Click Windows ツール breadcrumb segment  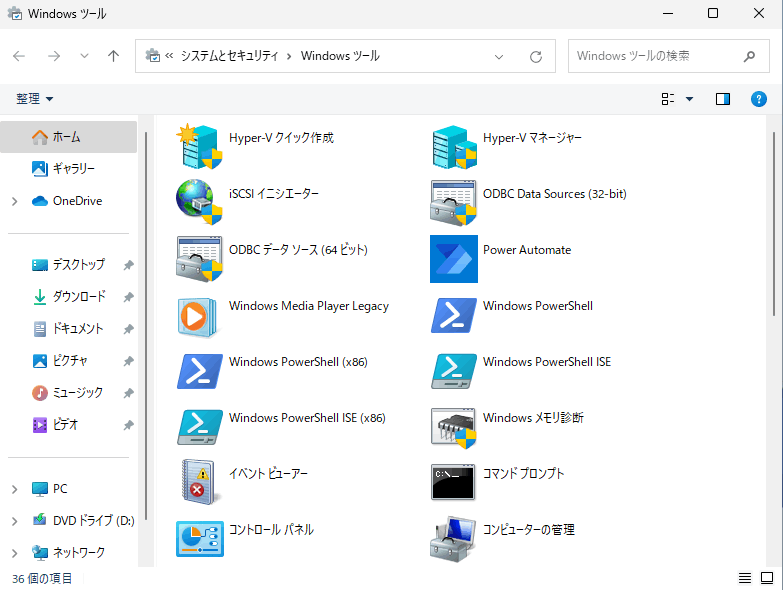click(340, 56)
